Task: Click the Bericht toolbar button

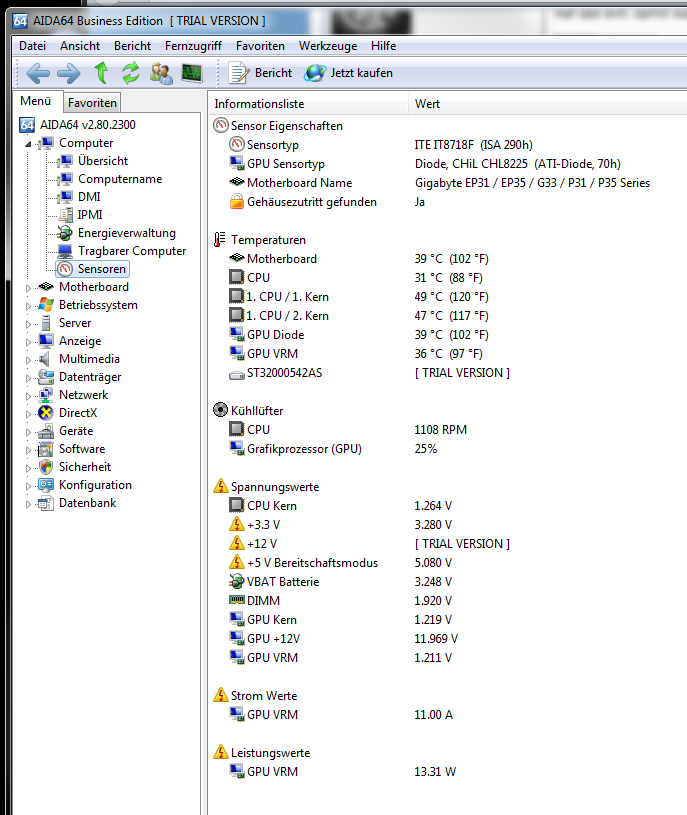Action: click(260, 73)
